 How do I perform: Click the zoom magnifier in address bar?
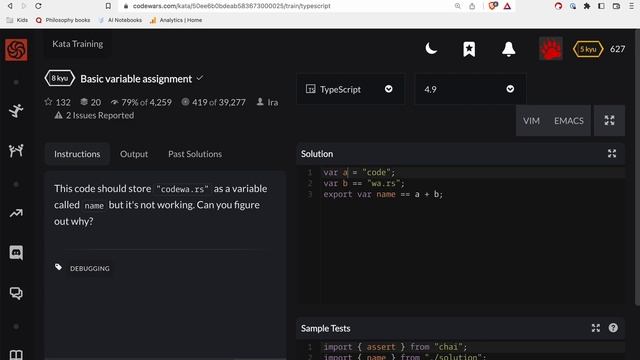[458, 6]
